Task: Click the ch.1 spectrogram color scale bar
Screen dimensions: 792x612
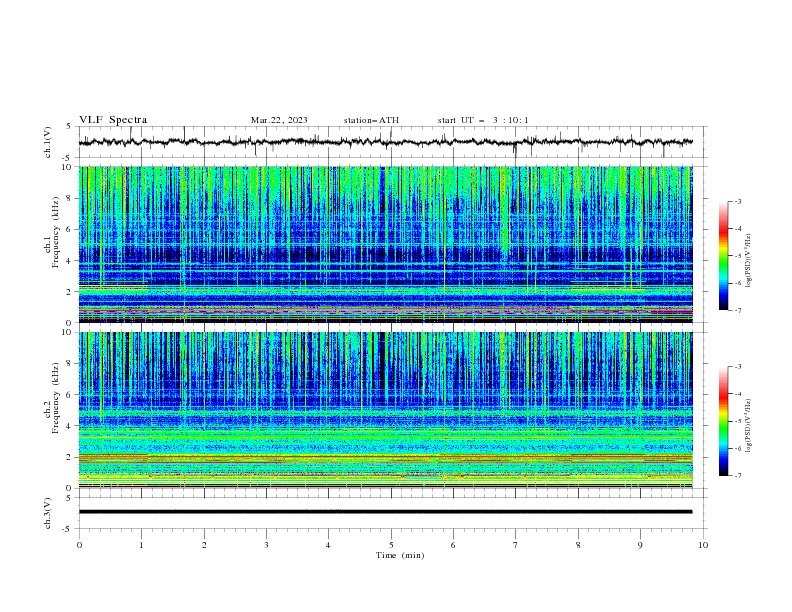Action: 723,256
